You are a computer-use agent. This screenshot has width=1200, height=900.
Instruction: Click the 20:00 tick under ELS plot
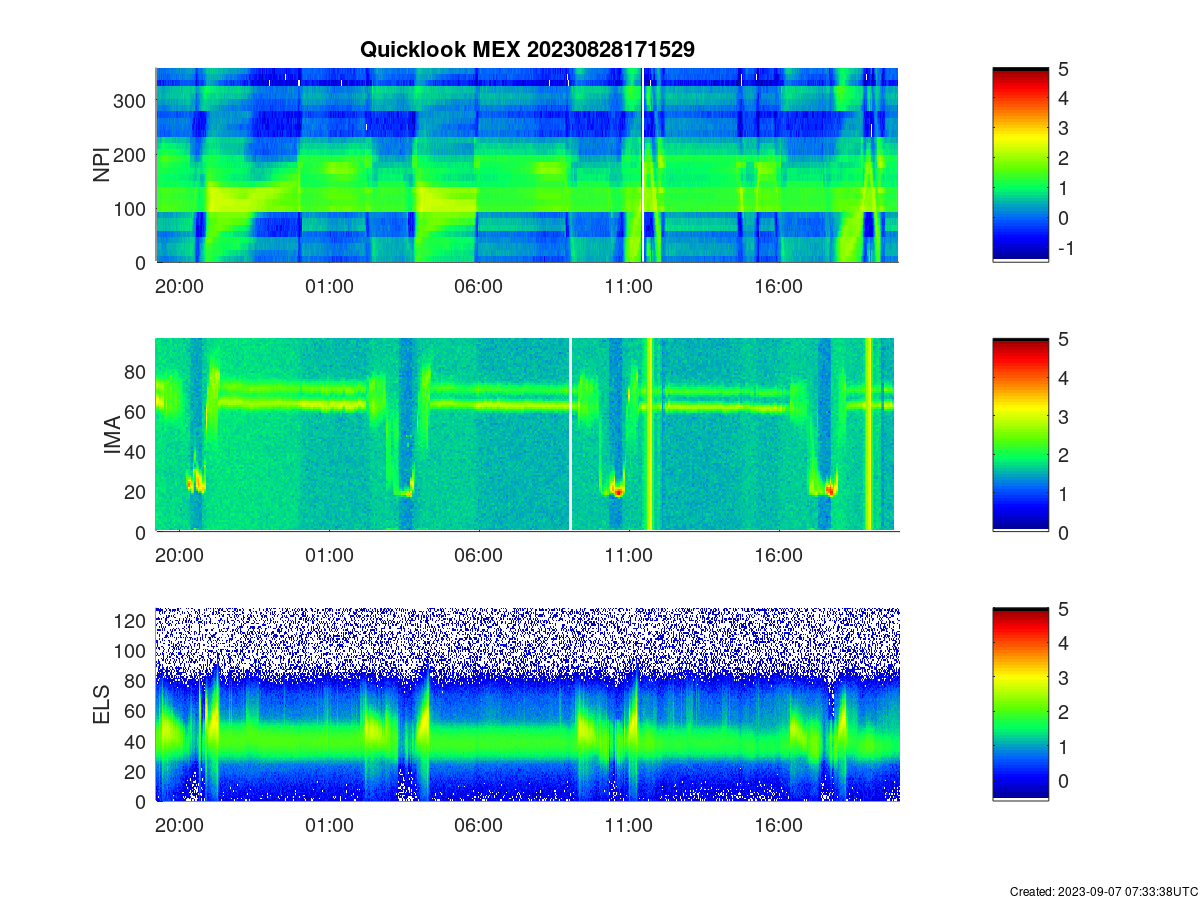pyautogui.click(x=179, y=826)
